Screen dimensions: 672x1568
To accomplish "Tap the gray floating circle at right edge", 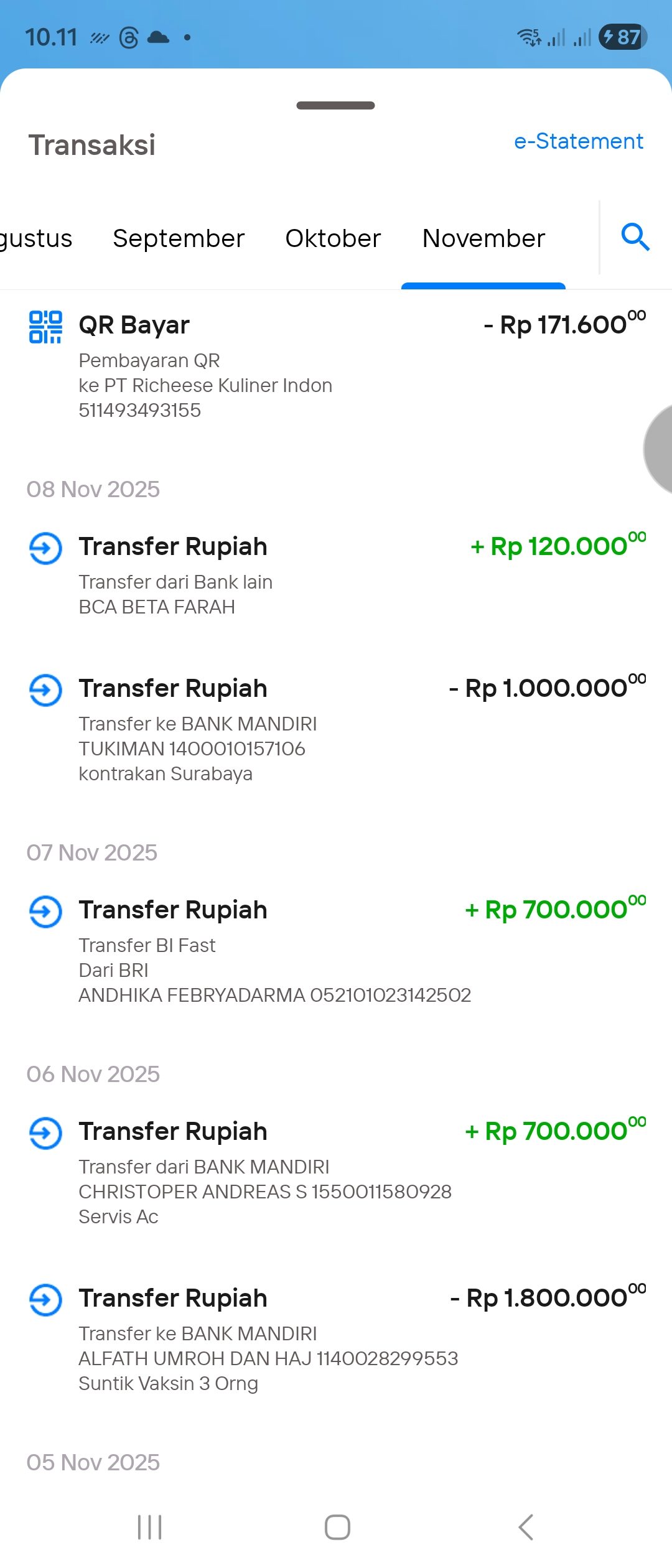I will point(660,449).
